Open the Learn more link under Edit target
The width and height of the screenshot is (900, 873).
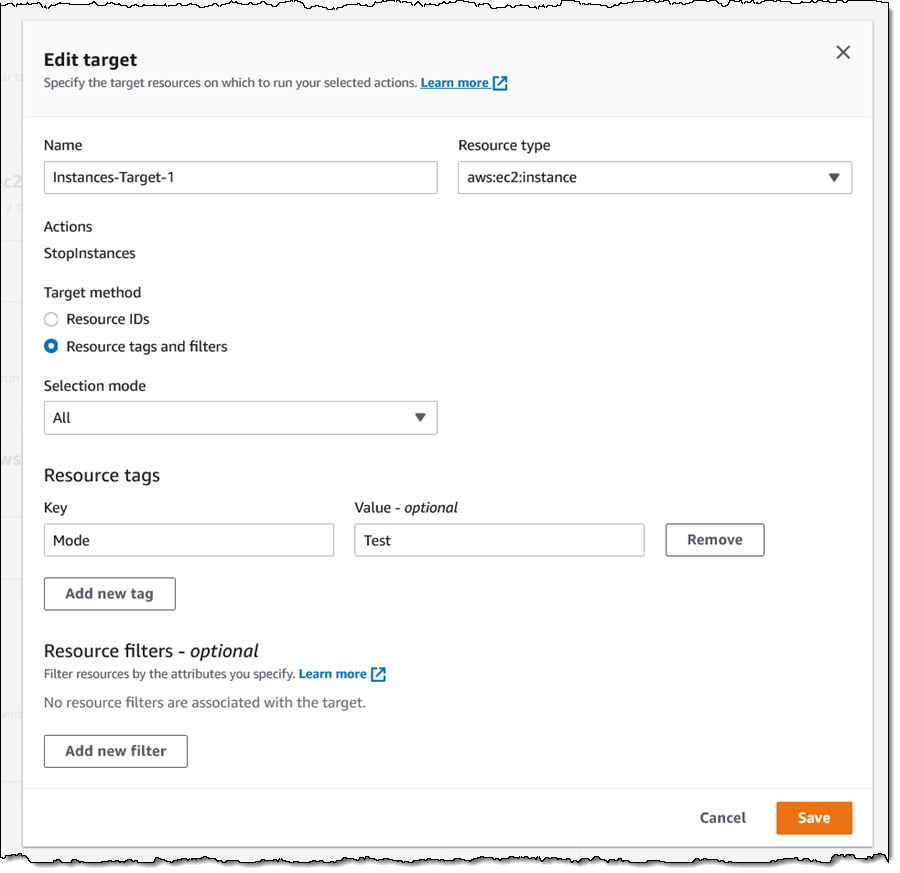tap(454, 83)
